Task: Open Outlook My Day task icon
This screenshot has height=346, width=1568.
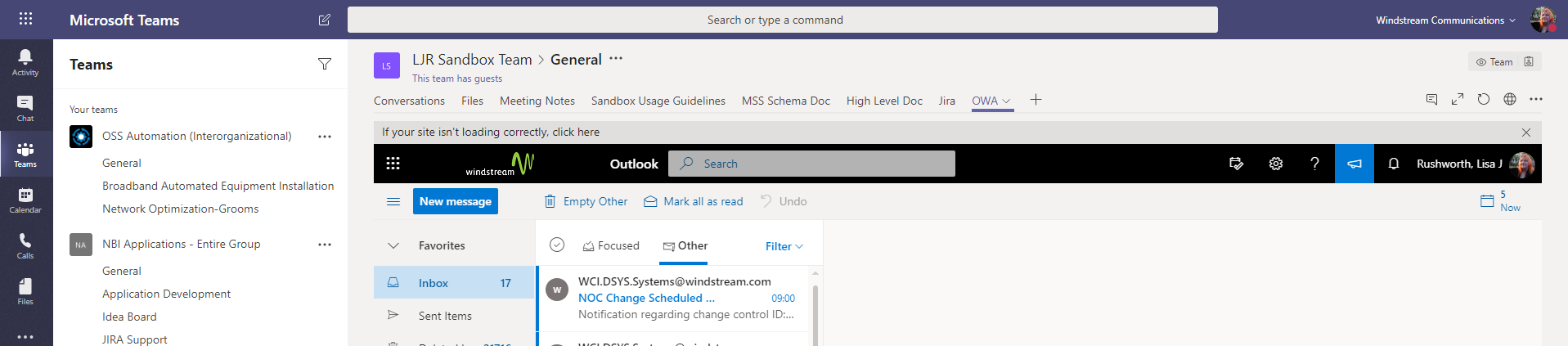Action: (1237, 164)
